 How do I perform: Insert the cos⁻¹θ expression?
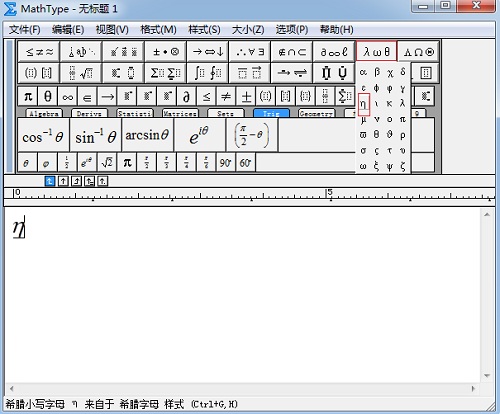44,135
